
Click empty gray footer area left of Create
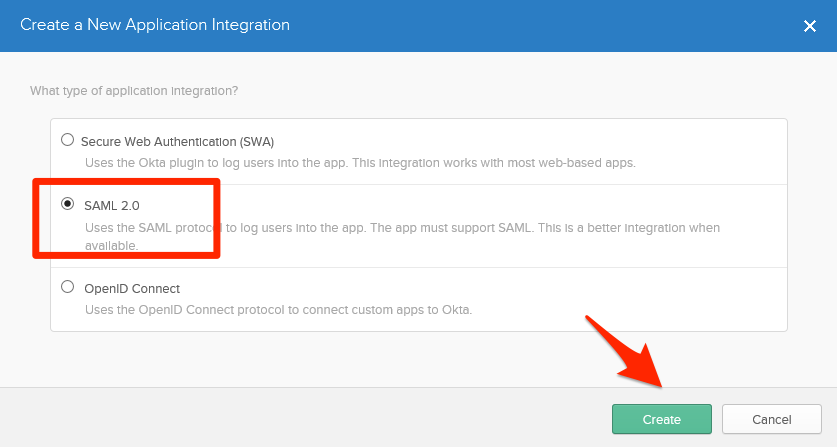pyautogui.click(x=300, y=418)
